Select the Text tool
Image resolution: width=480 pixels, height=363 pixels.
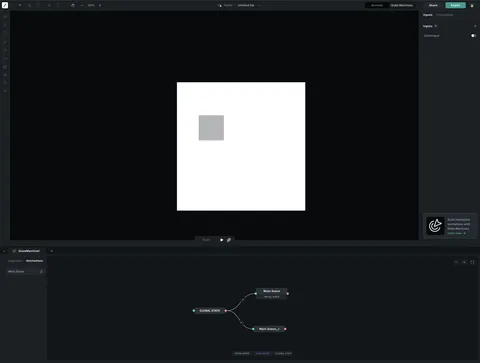tap(58, 5)
